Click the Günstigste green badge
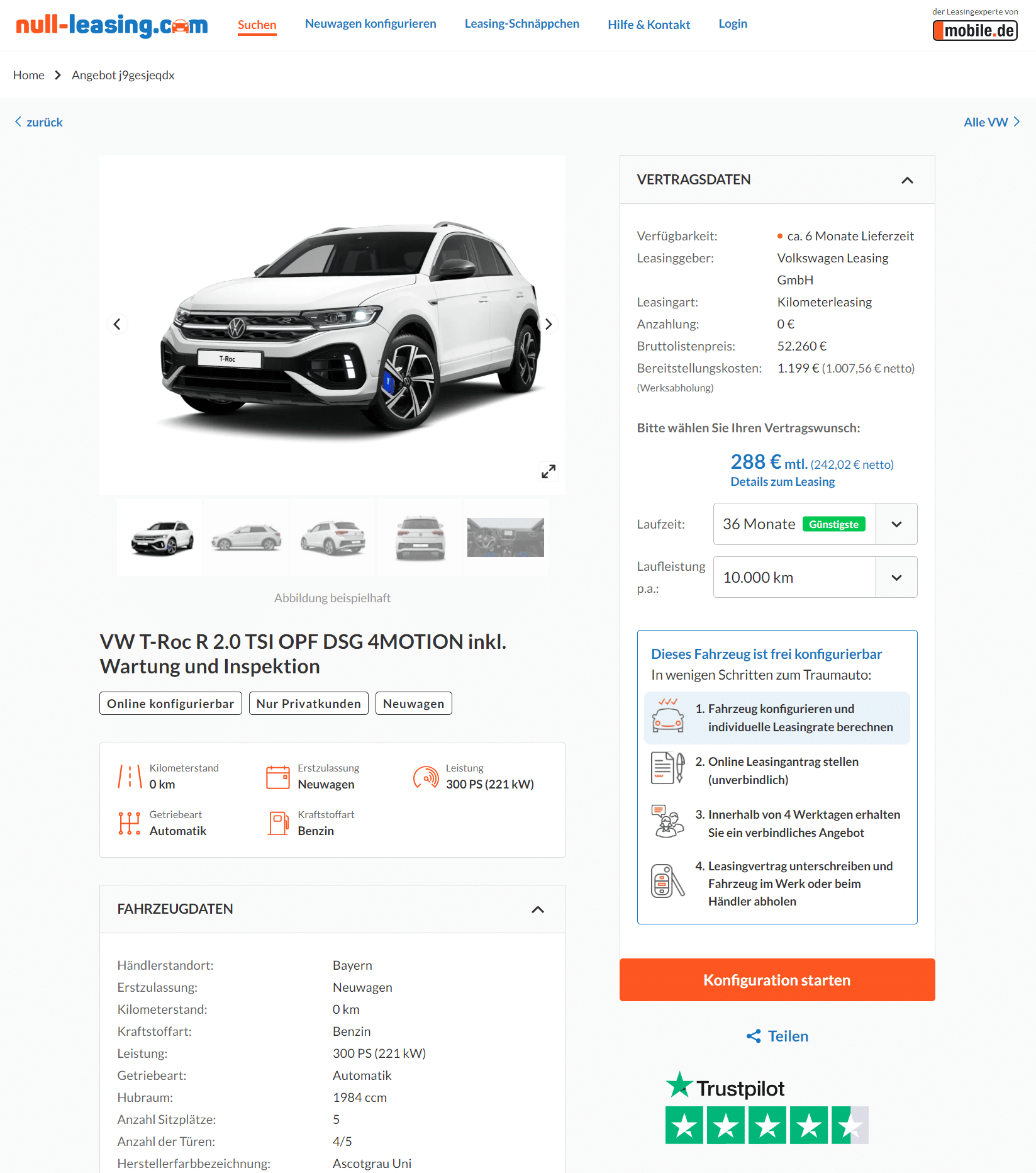The width and height of the screenshot is (1036, 1173). pos(834,524)
